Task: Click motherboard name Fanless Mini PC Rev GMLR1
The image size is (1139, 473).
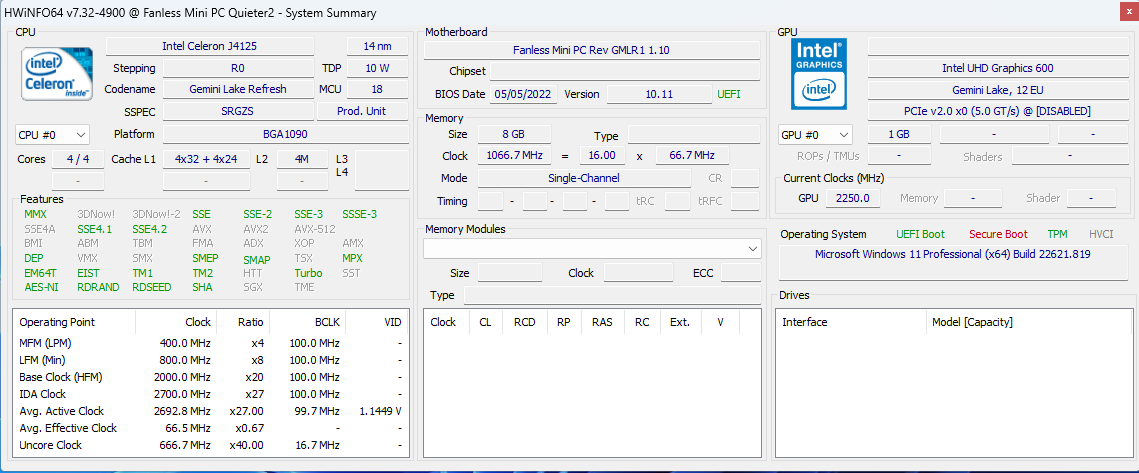Action: click(x=592, y=50)
